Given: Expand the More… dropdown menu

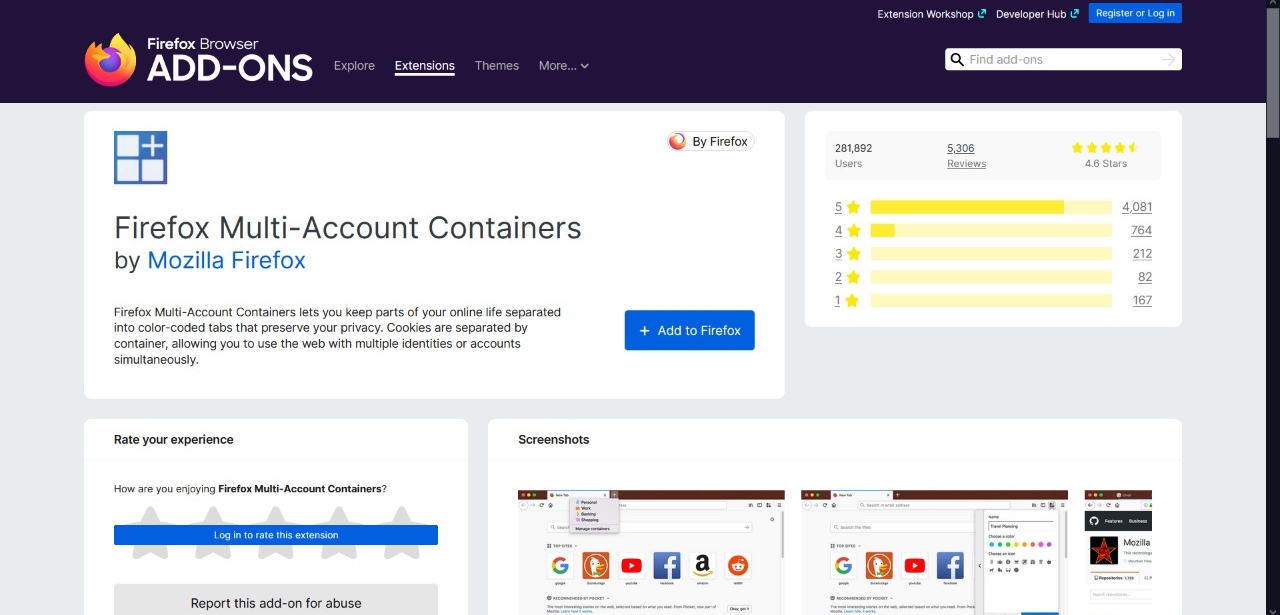Looking at the screenshot, I should click(564, 66).
